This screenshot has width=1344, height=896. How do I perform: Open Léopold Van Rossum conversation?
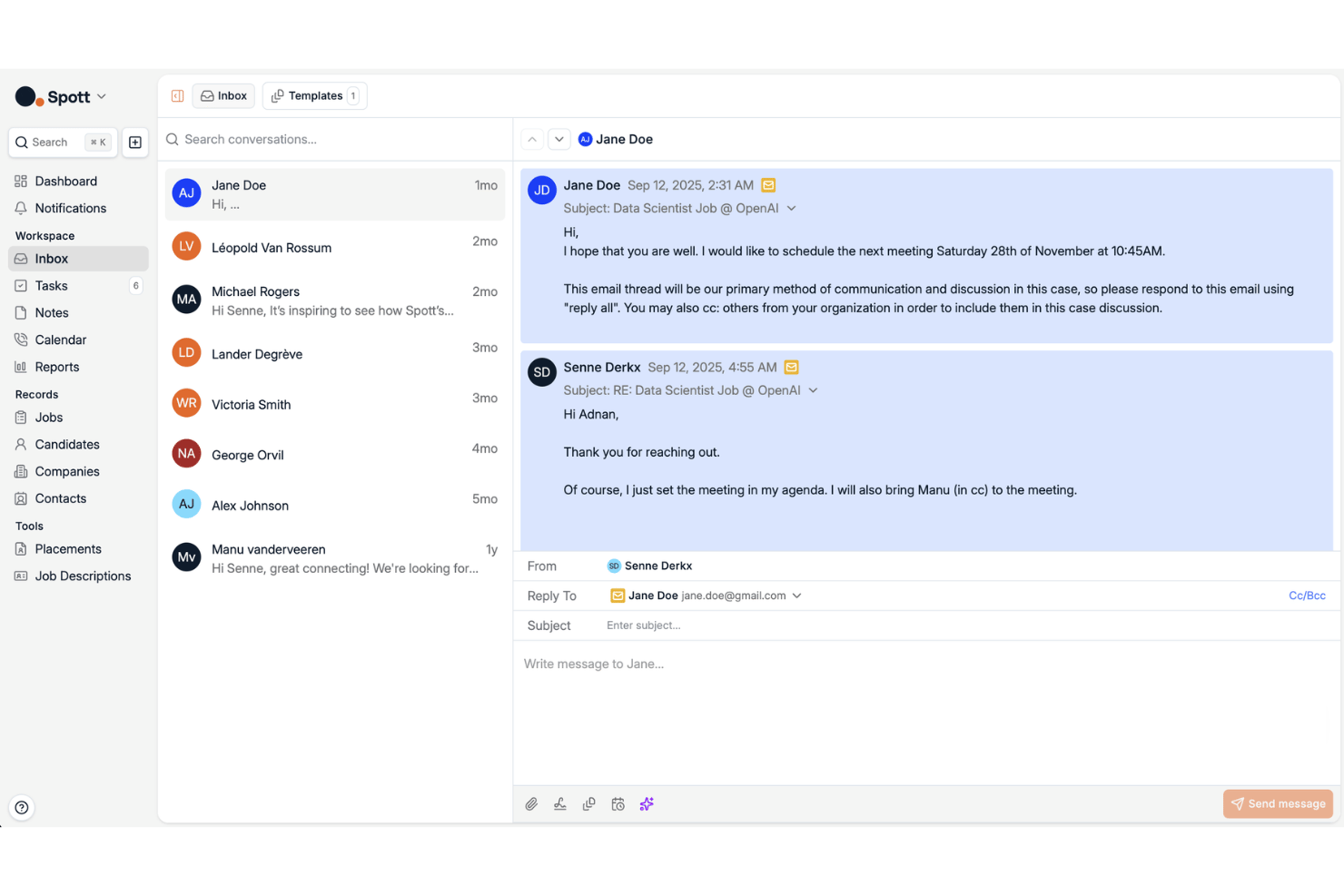tap(335, 247)
